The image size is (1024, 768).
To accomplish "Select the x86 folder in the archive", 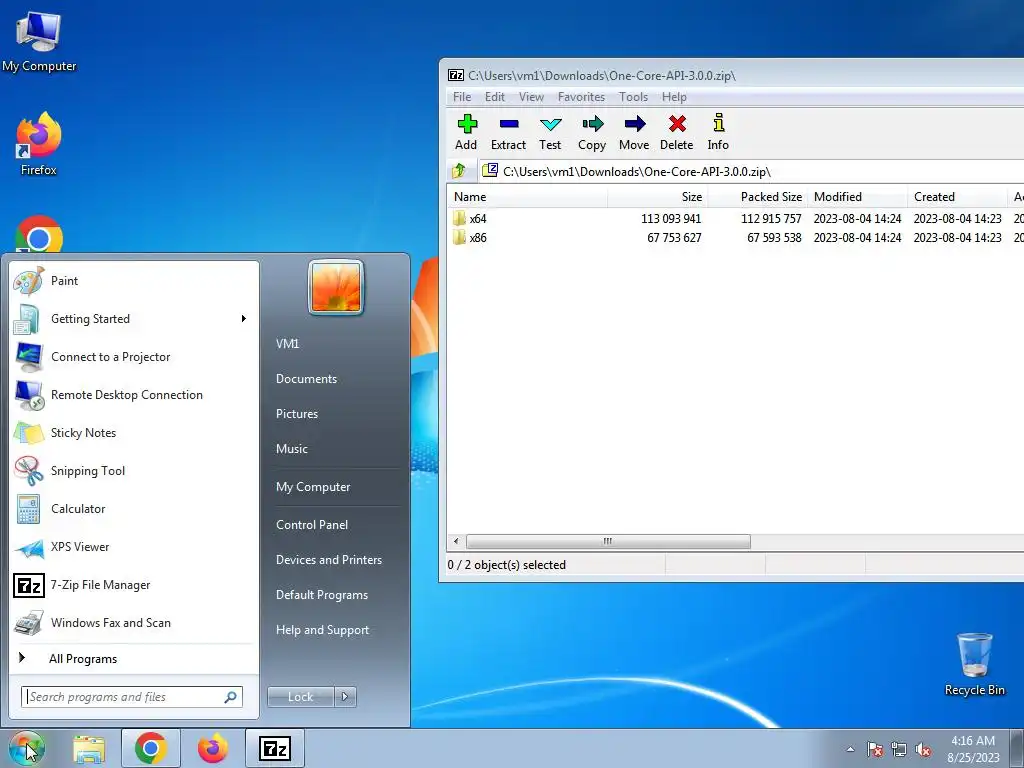I will click(x=477, y=238).
